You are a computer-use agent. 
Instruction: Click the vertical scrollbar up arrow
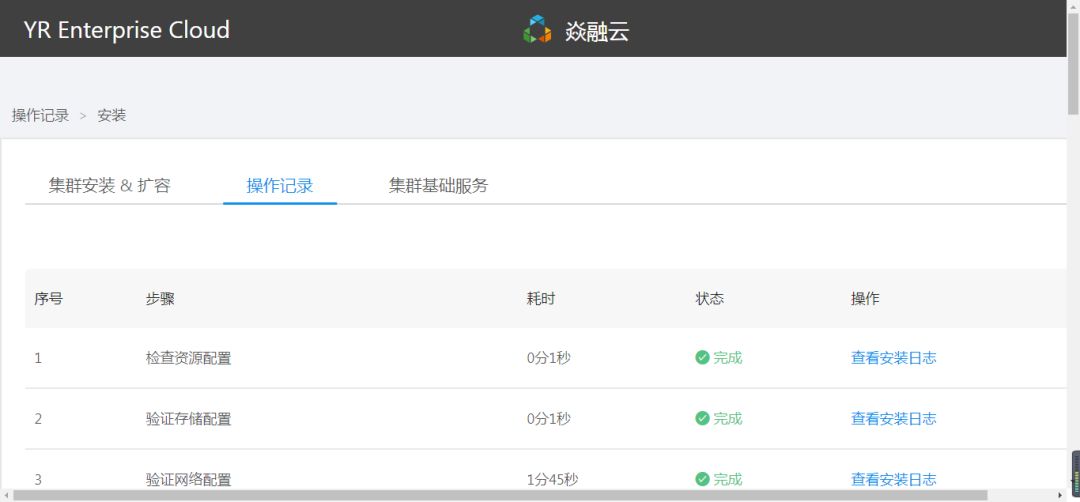point(1073,7)
